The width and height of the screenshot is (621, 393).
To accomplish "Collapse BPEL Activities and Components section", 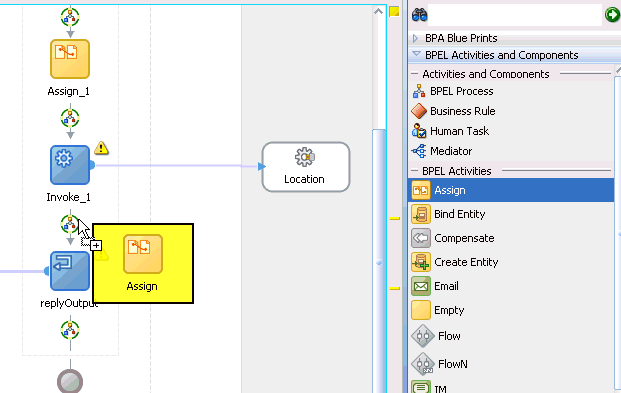I will click(x=416, y=54).
